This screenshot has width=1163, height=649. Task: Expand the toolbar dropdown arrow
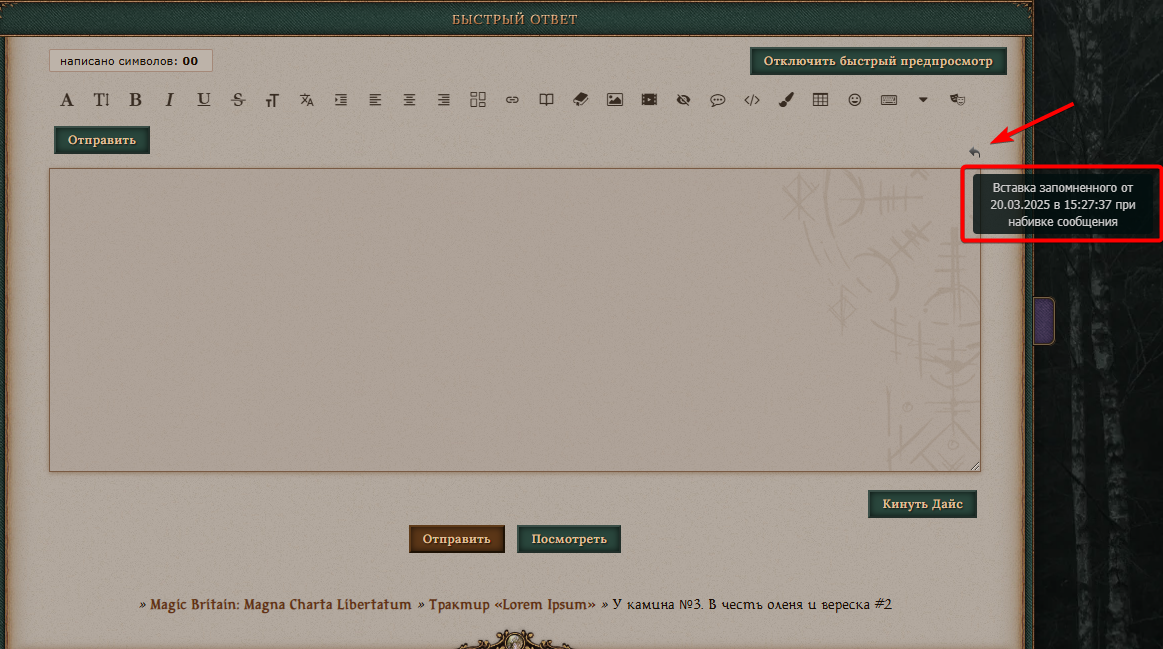point(923,100)
